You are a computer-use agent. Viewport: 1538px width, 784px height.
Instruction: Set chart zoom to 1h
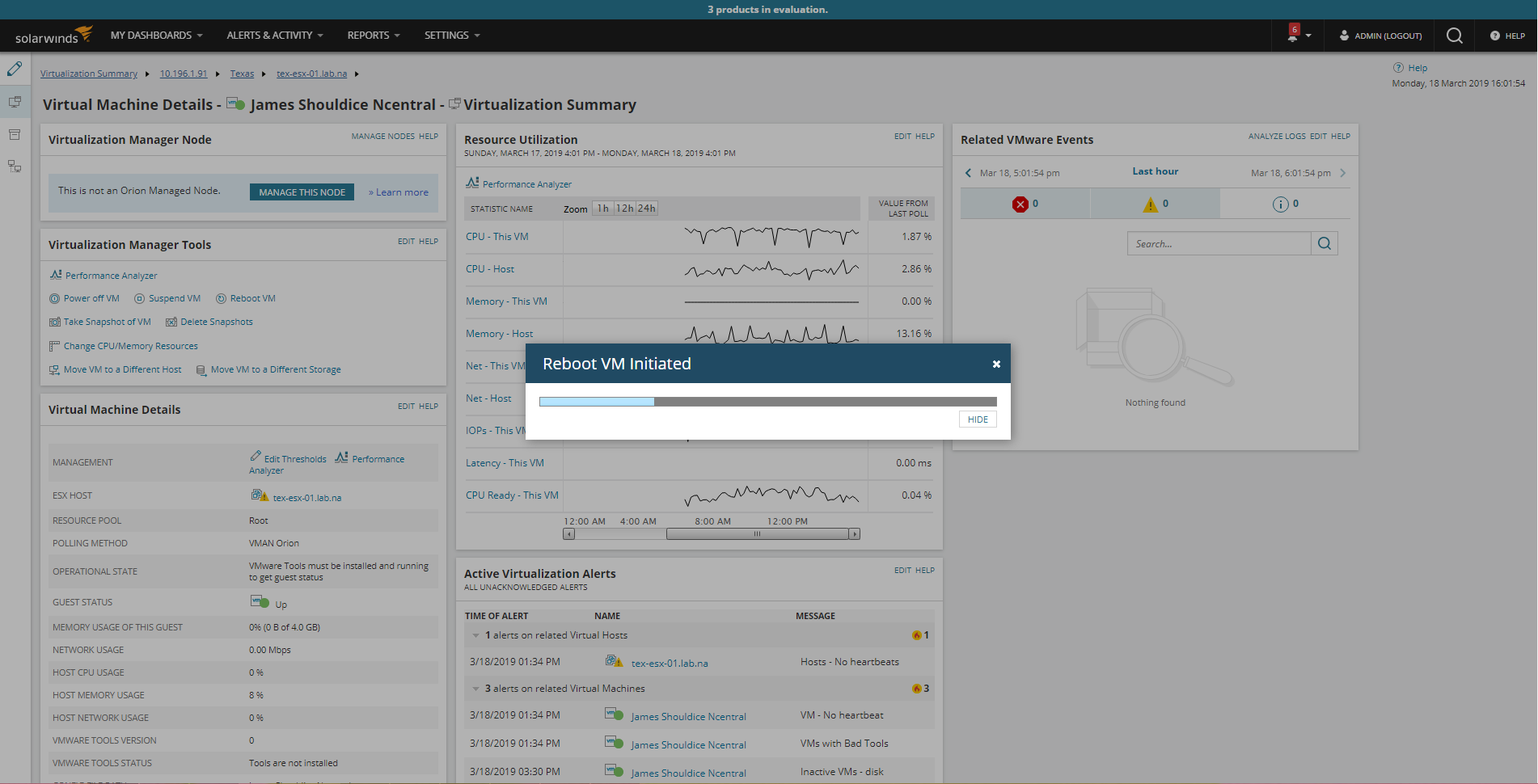tap(603, 209)
